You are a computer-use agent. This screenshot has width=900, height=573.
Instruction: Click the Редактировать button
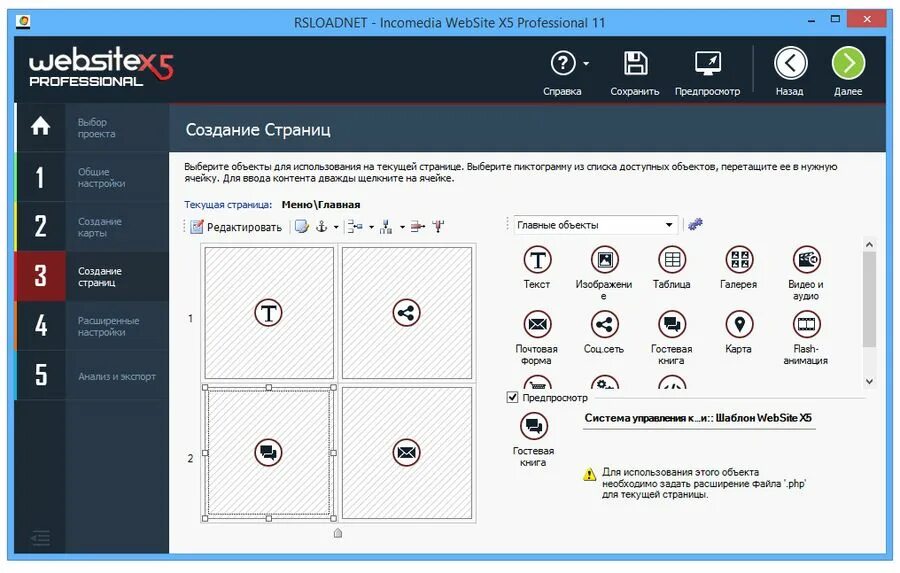tap(236, 227)
